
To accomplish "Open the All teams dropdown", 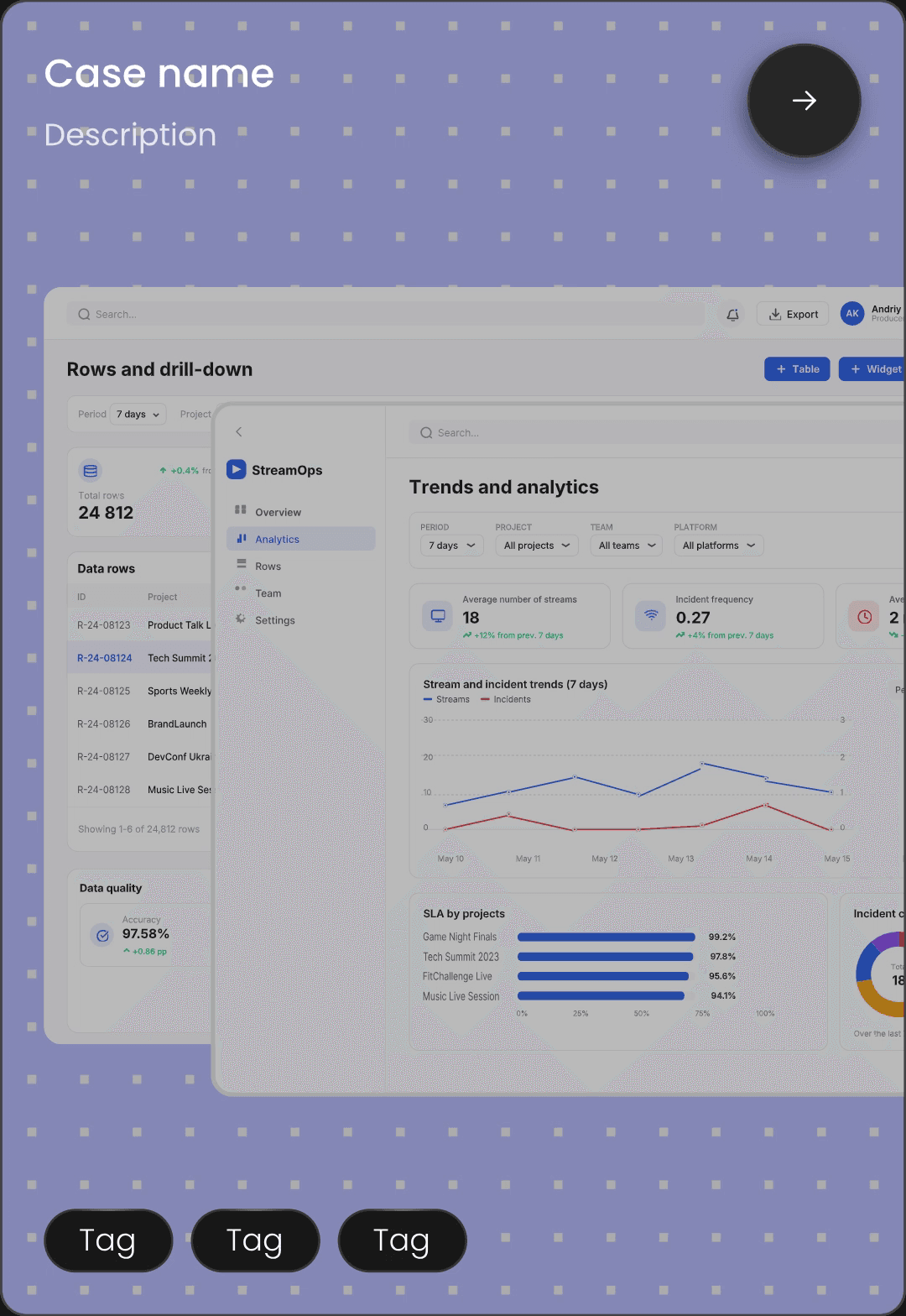I will (x=627, y=546).
